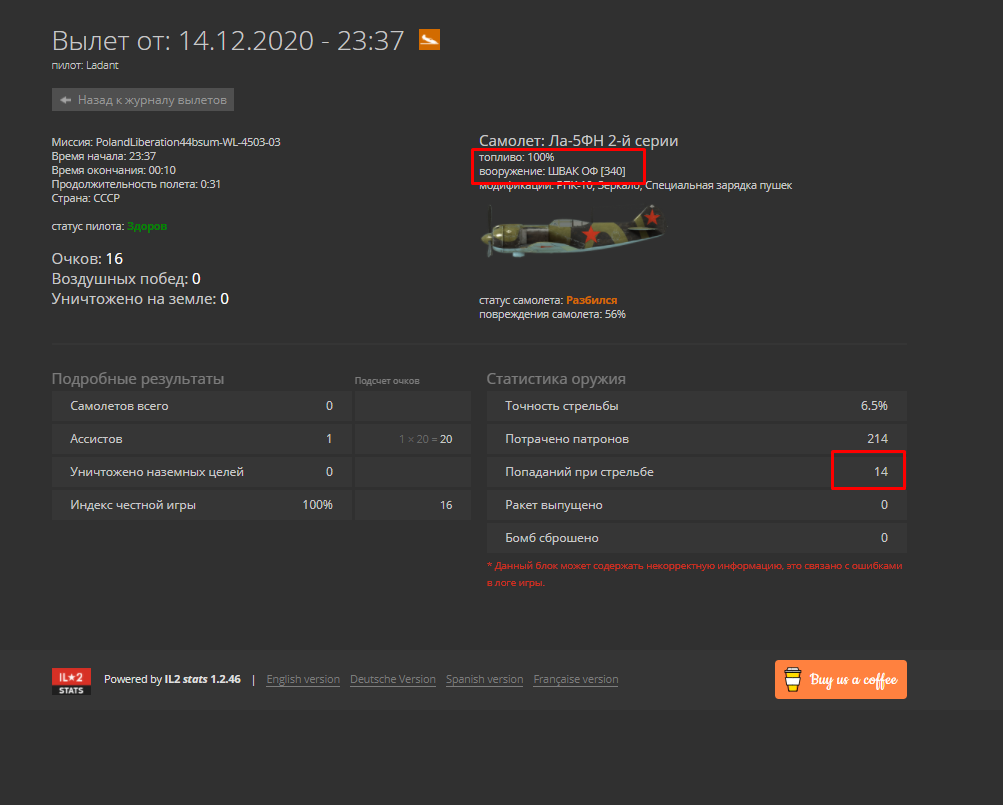This screenshot has height=805, width=1003.
Task: Click the 'Уничтожено на земле: 0' text
Action: click(140, 299)
